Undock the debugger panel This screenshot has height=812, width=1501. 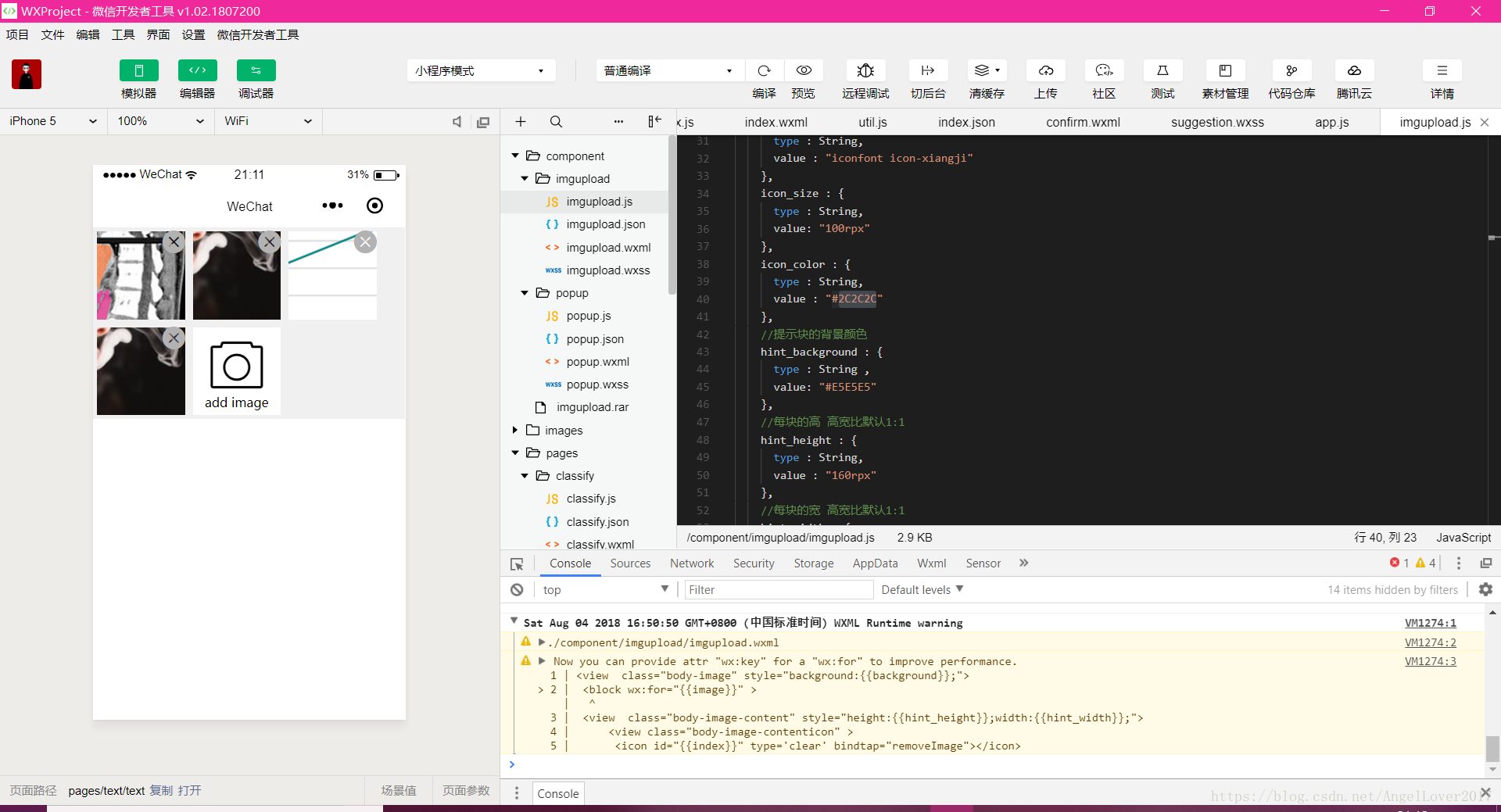pos(1485,563)
